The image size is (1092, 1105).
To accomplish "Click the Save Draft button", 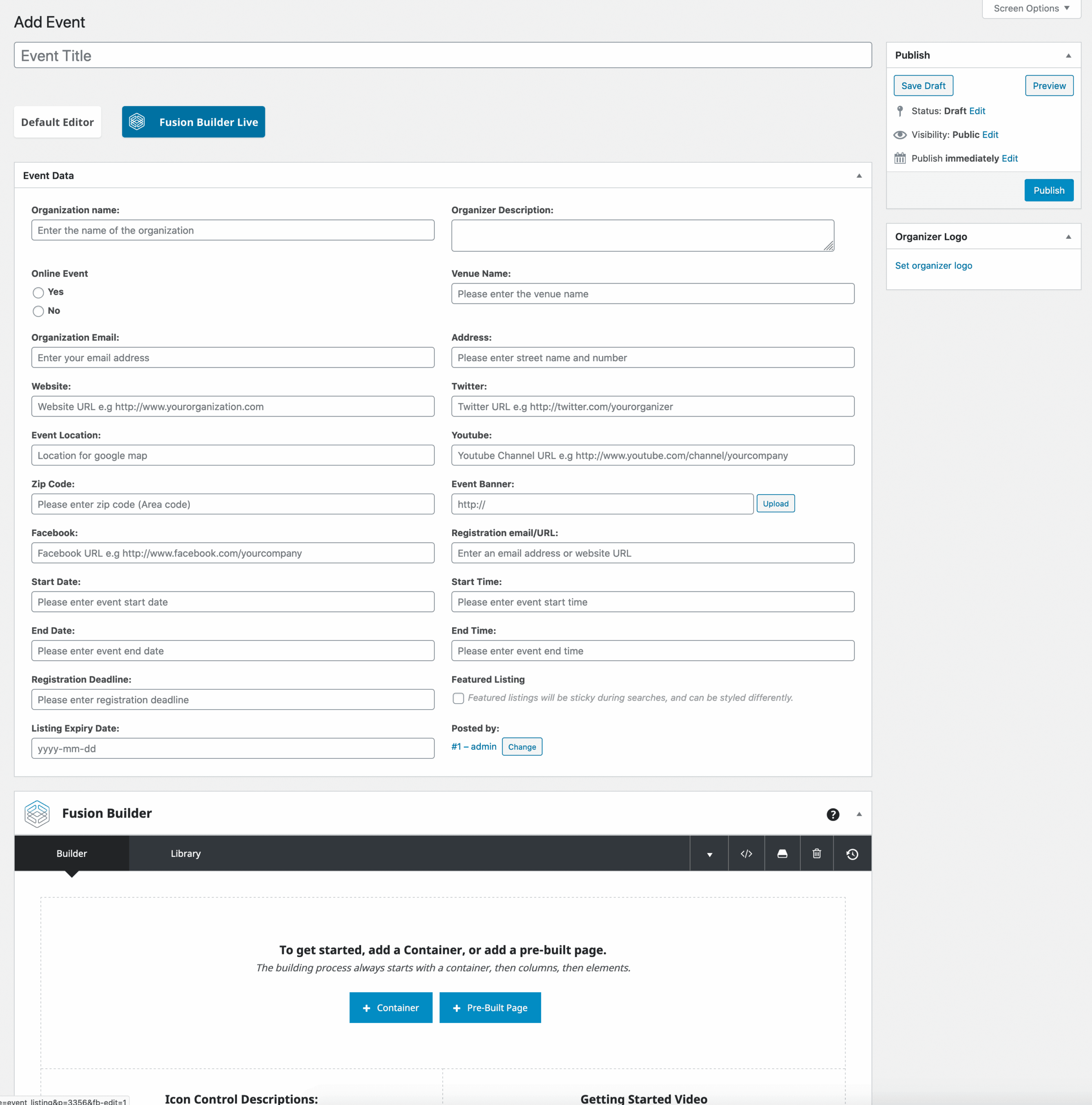I will [923, 86].
